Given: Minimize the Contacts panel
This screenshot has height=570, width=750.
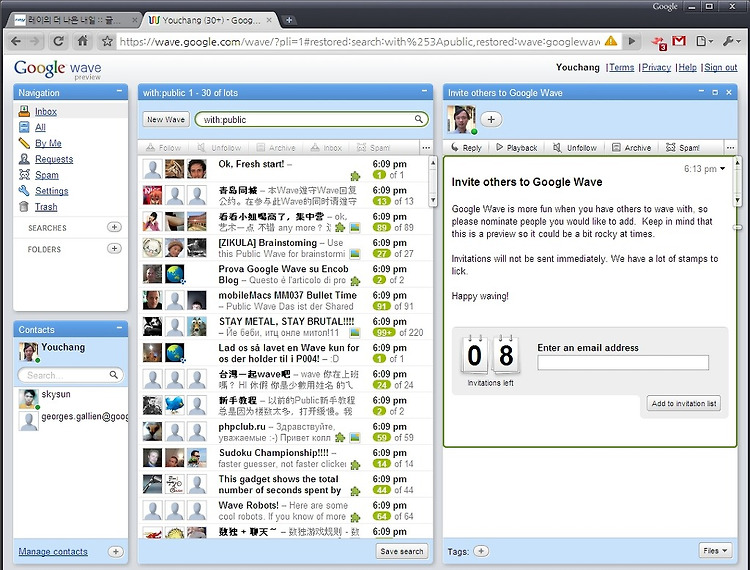Looking at the screenshot, I should coord(119,328).
